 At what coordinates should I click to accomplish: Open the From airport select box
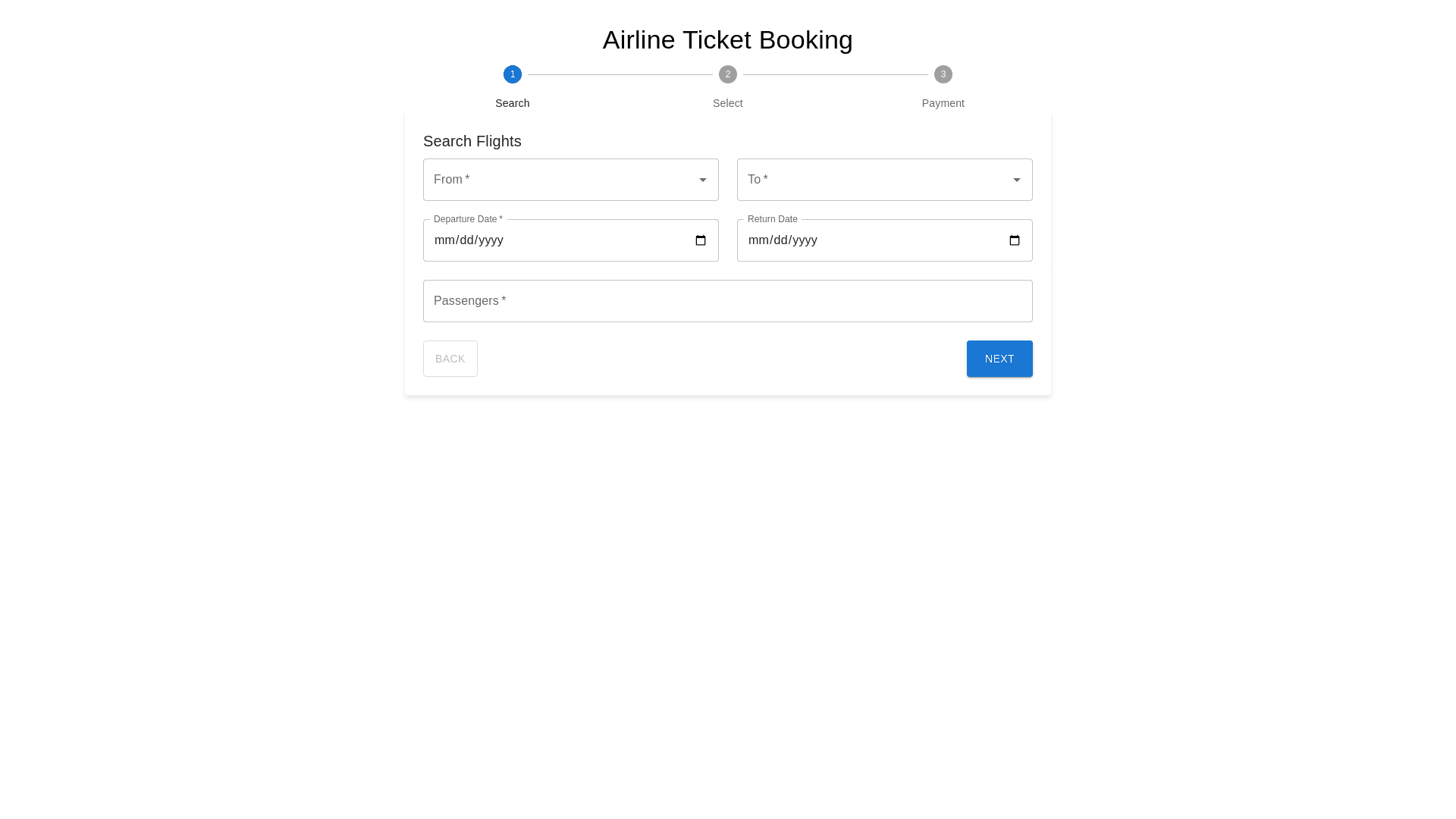tap(561, 180)
